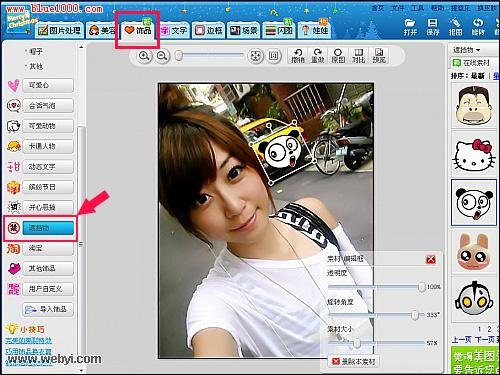This screenshot has height=375, width=500.
Task: Switch to the 文字 text tab
Action: [174, 31]
